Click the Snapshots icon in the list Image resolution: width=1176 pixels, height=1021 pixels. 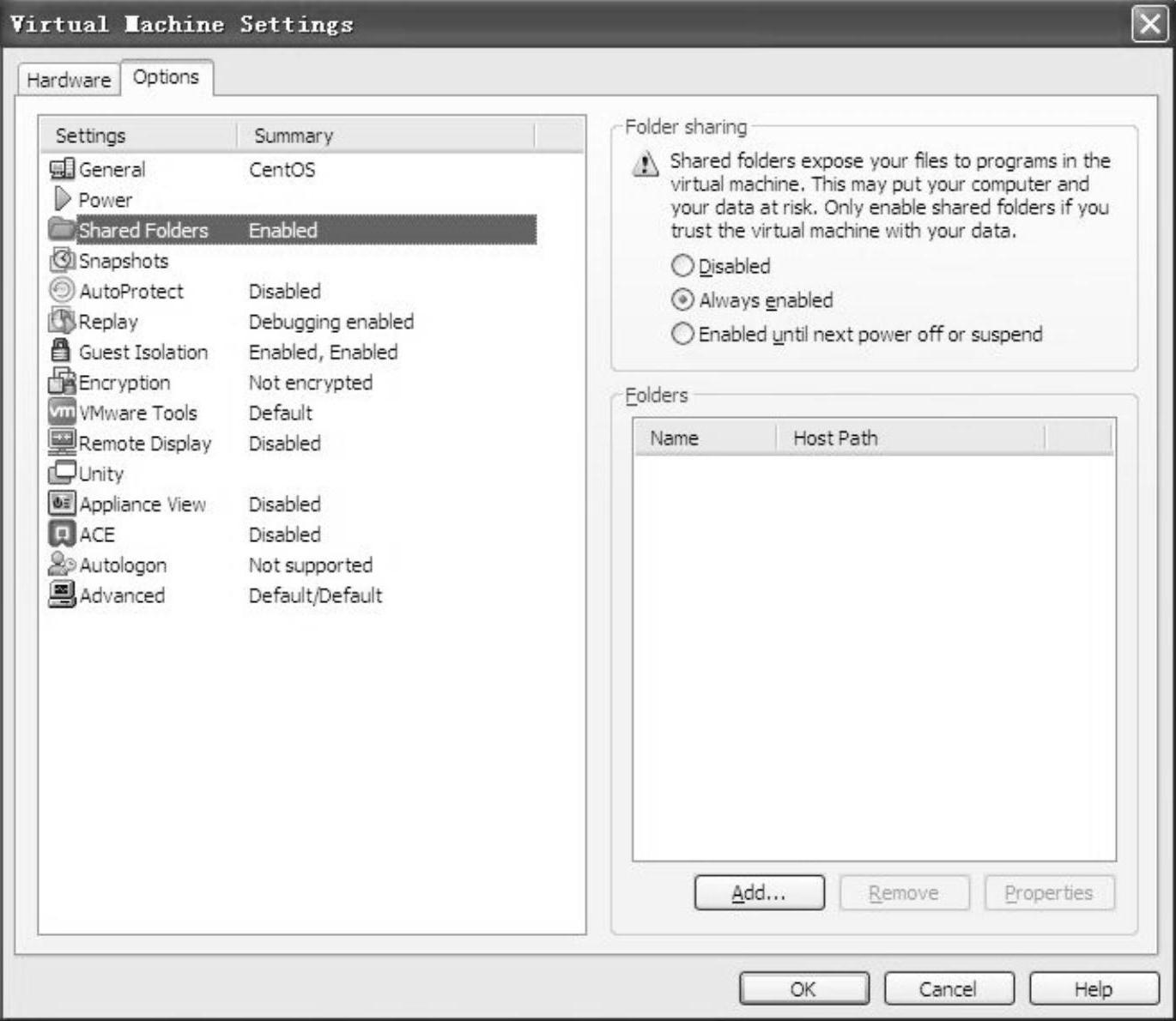(62, 260)
